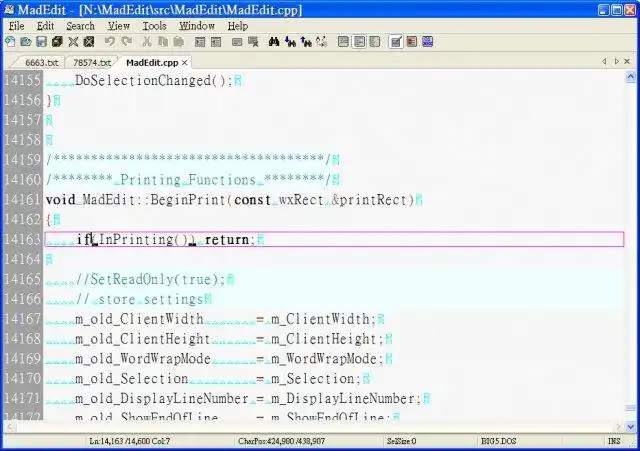Click the vertical scrollbar down arrow
The height and width of the screenshot is (451, 640).
tap(631, 427)
